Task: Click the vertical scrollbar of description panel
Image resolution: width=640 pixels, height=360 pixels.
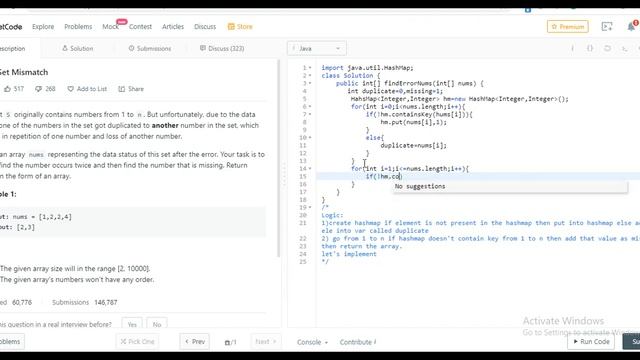Action: click(279, 158)
